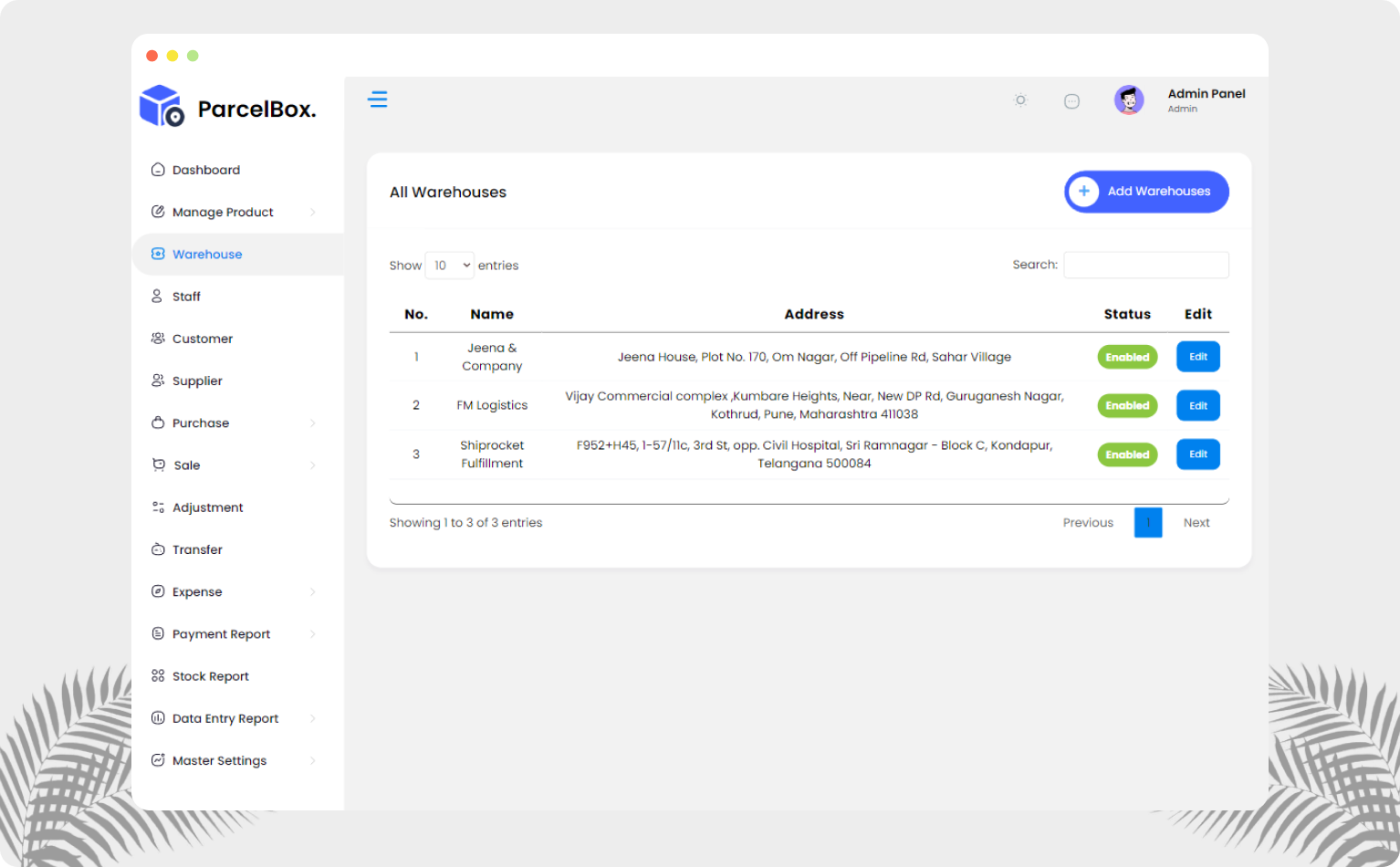
Task: Select the Staff person icon
Action: click(157, 296)
